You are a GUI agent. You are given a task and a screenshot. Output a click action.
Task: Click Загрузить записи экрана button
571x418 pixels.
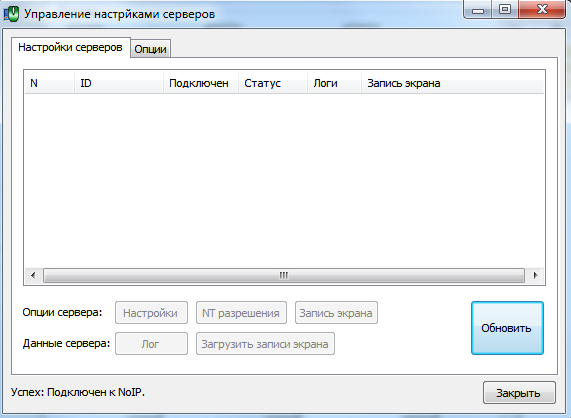pos(265,344)
